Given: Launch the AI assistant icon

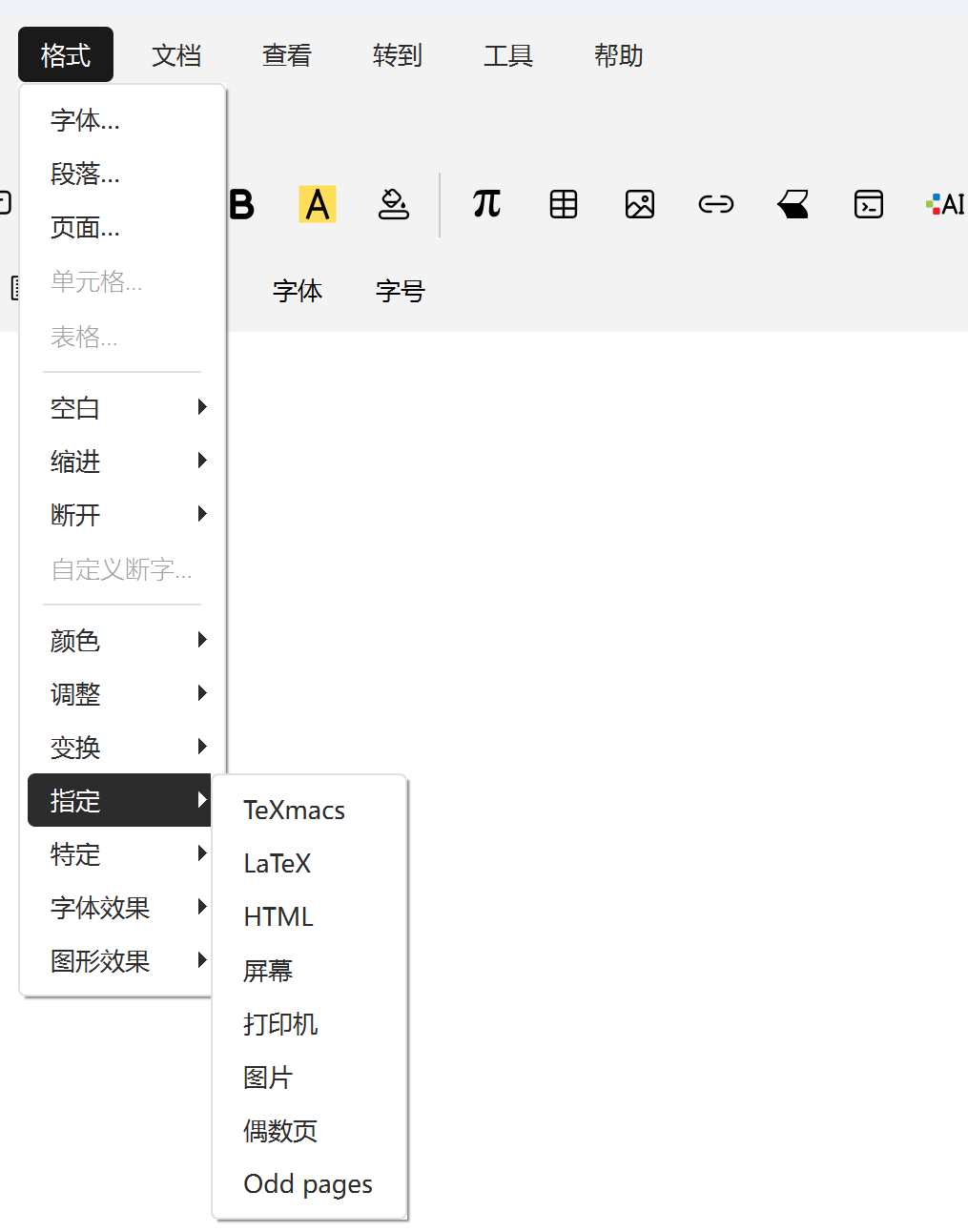Looking at the screenshot, I should 945,204.
